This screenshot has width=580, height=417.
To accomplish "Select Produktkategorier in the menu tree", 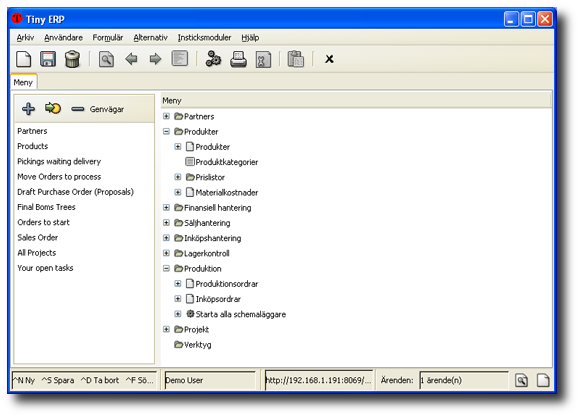I will 226,162.
